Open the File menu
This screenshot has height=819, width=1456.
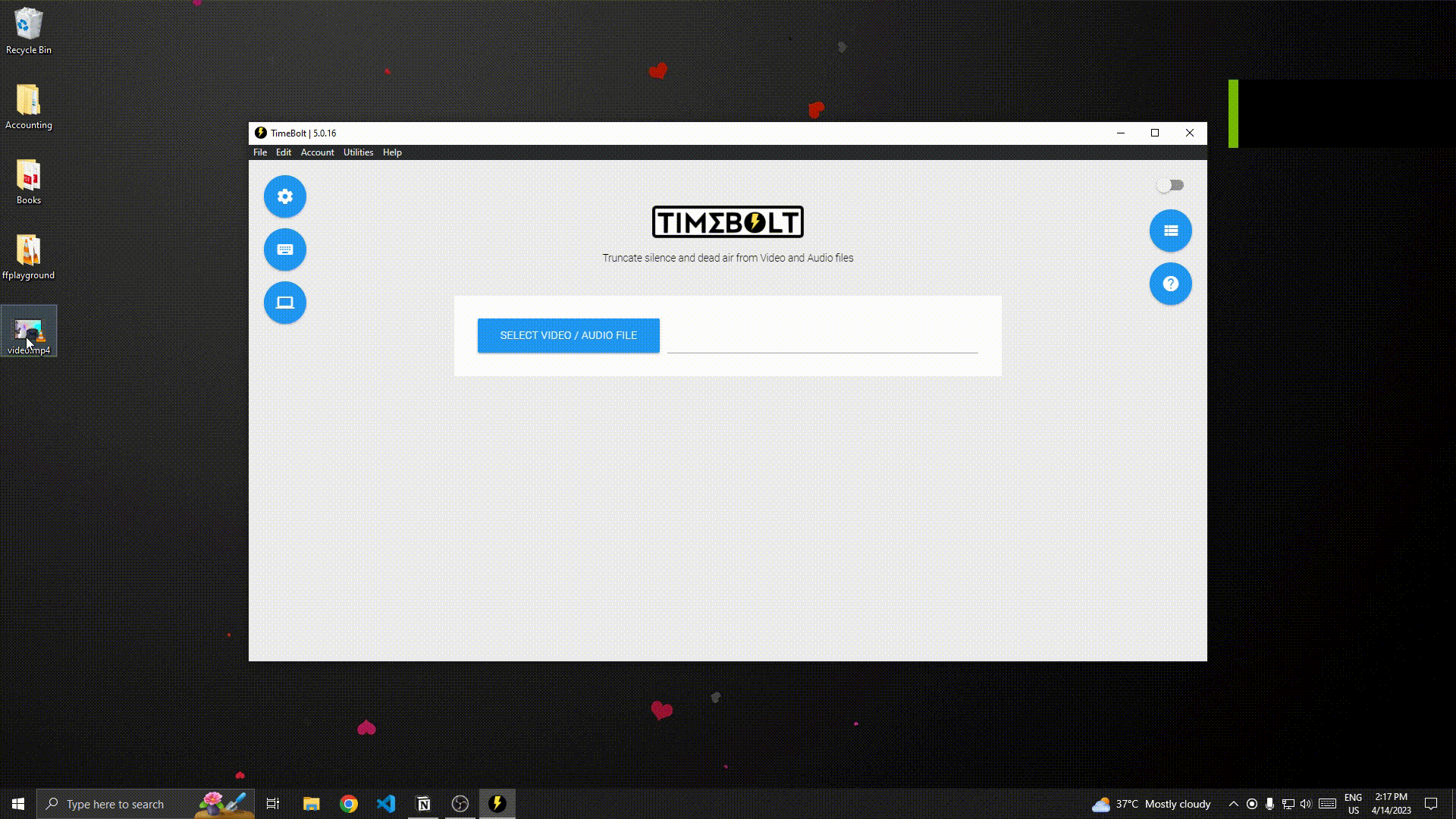pos(259,152)
